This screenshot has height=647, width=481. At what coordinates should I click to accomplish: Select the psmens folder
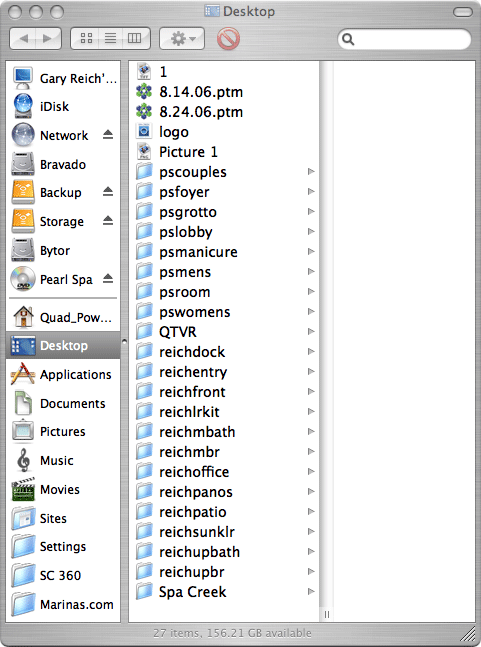pyautogui.click(x=224, y=272)
